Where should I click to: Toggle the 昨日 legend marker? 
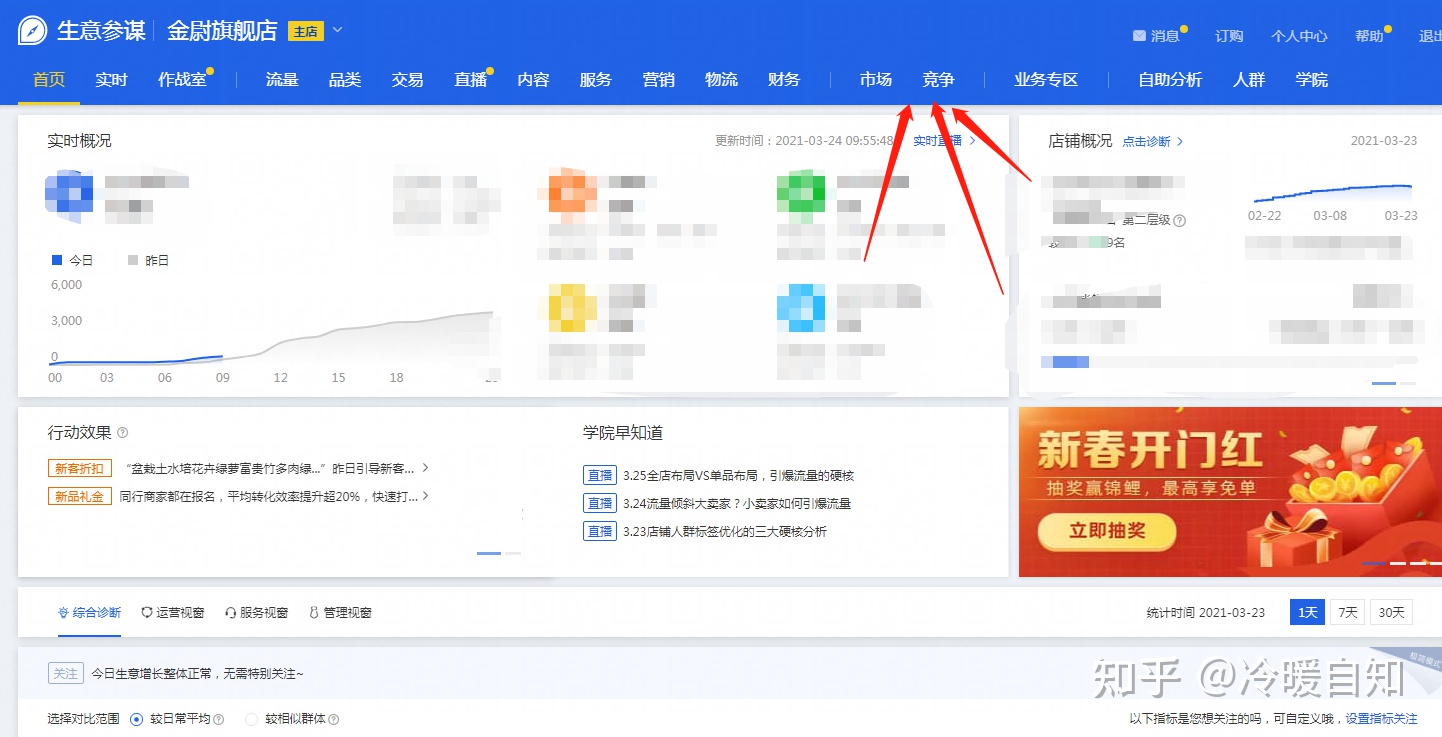[x=133, y=260]
